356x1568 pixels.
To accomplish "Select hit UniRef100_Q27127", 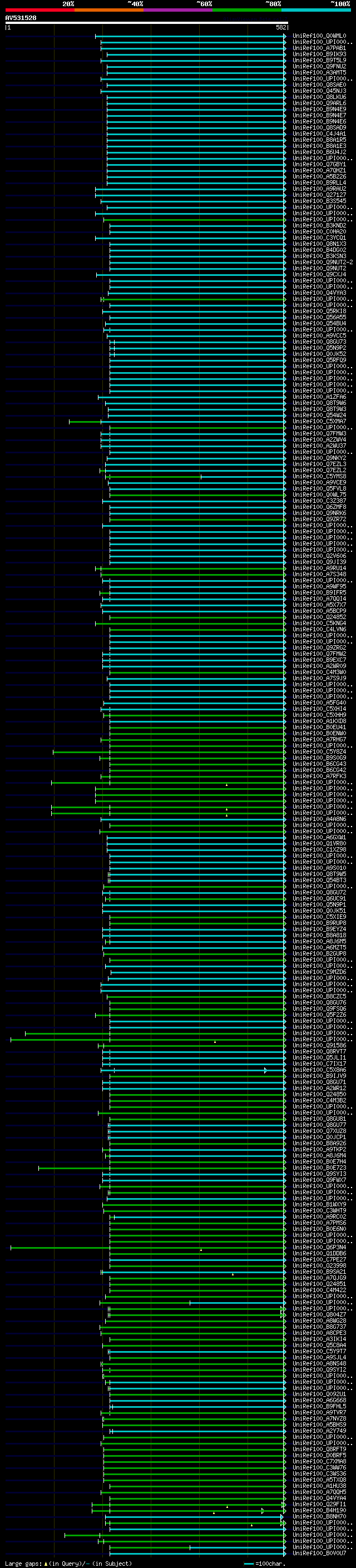I will (319, 195).
